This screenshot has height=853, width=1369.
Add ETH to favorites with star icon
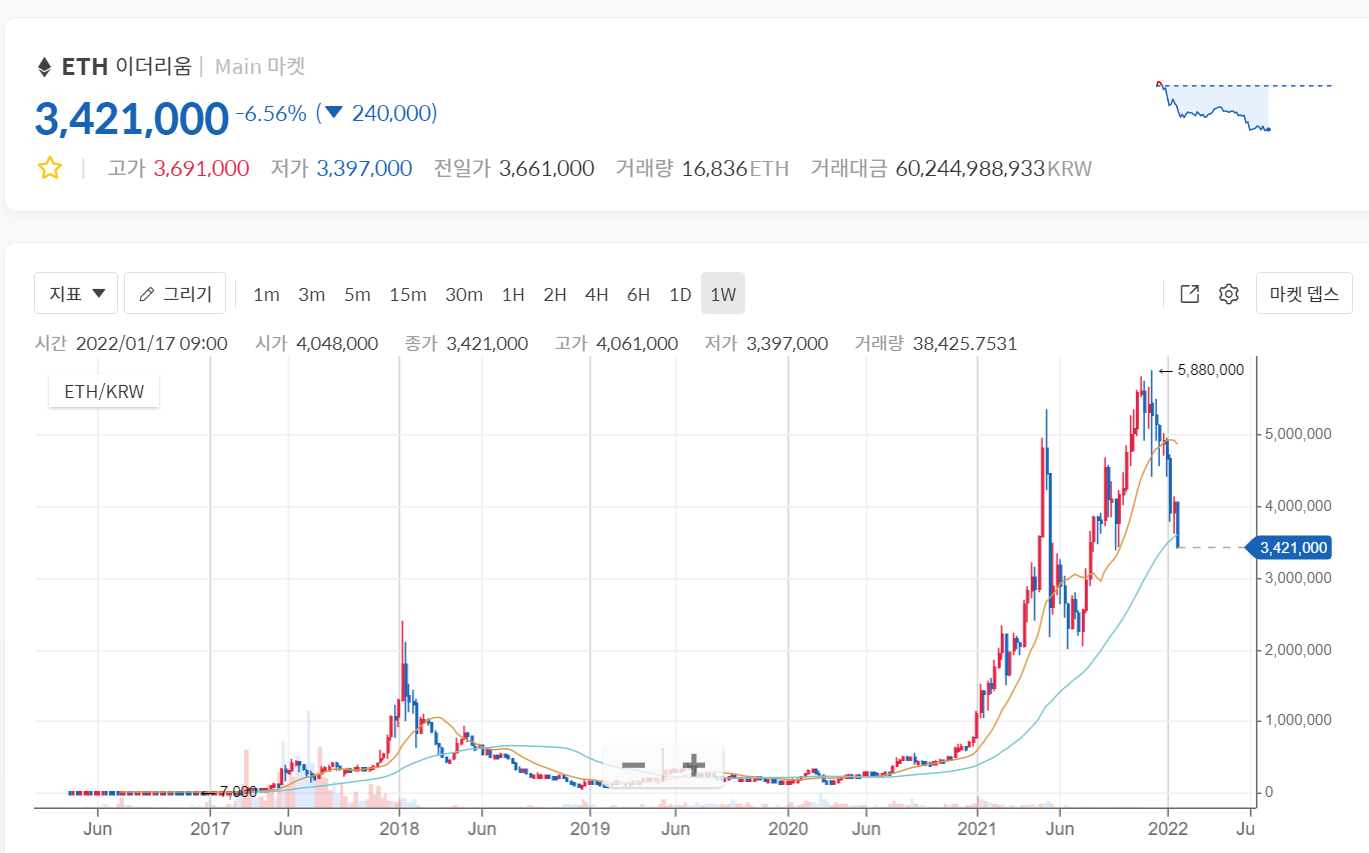[x=50, y=168]
